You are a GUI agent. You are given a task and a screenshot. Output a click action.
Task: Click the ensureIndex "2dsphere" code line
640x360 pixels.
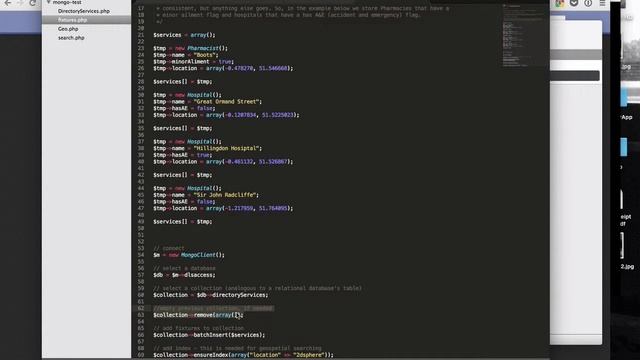(243, 355)
